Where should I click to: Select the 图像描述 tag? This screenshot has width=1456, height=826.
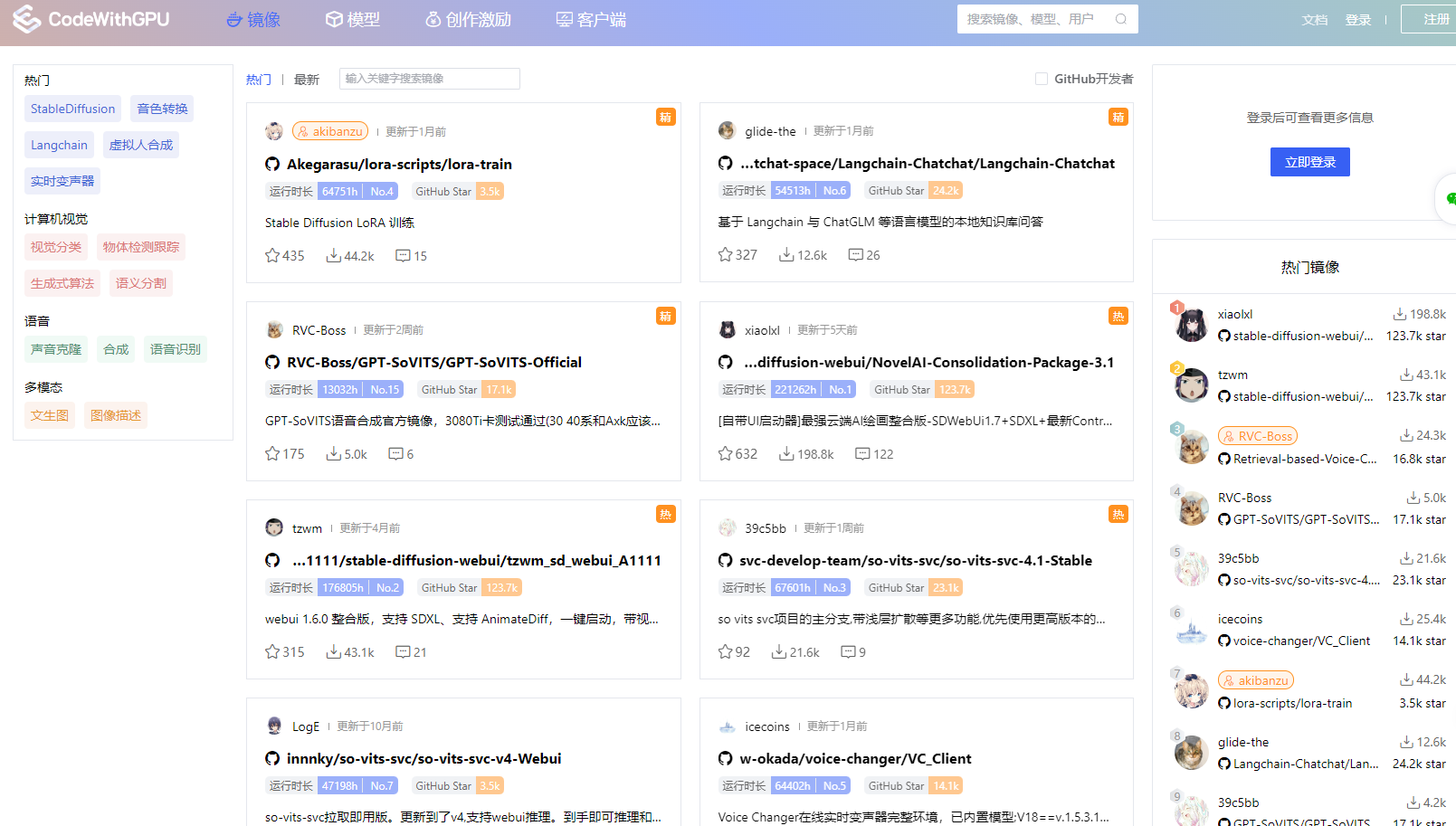pyautogui.click(x=116, y=415)
